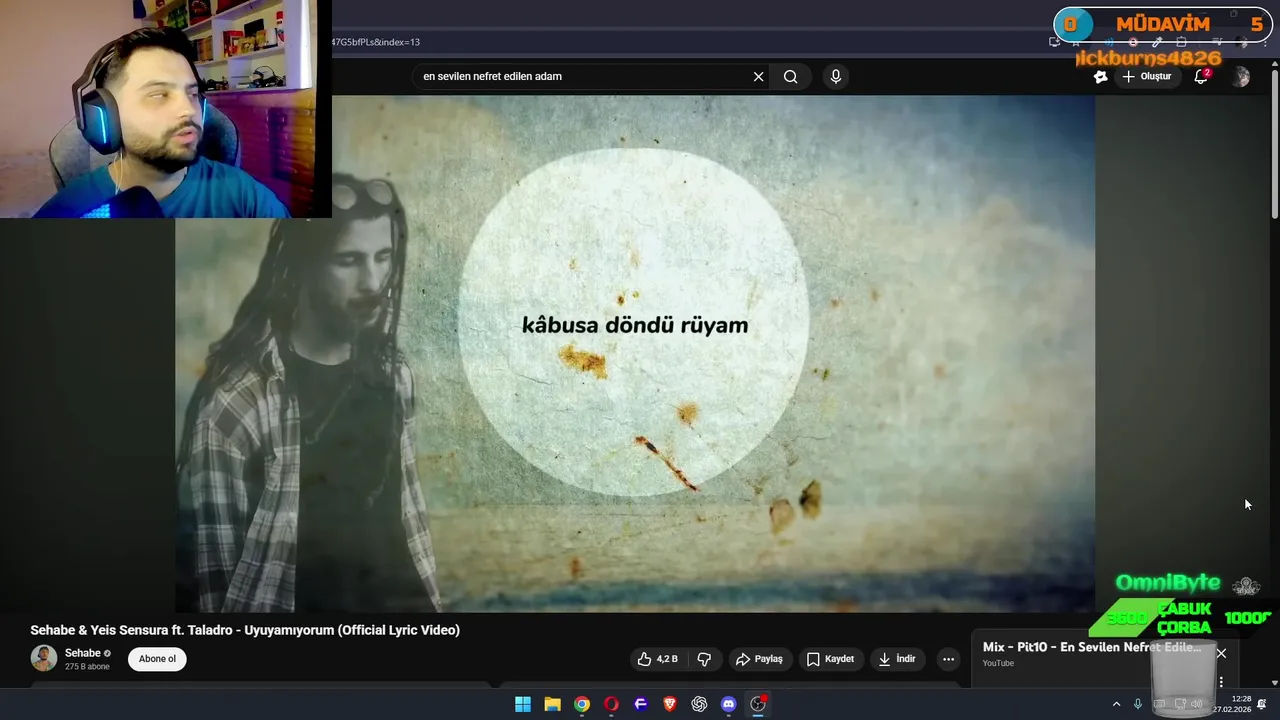Click the '275 B abone' subscriber count

tap(87, 667)
